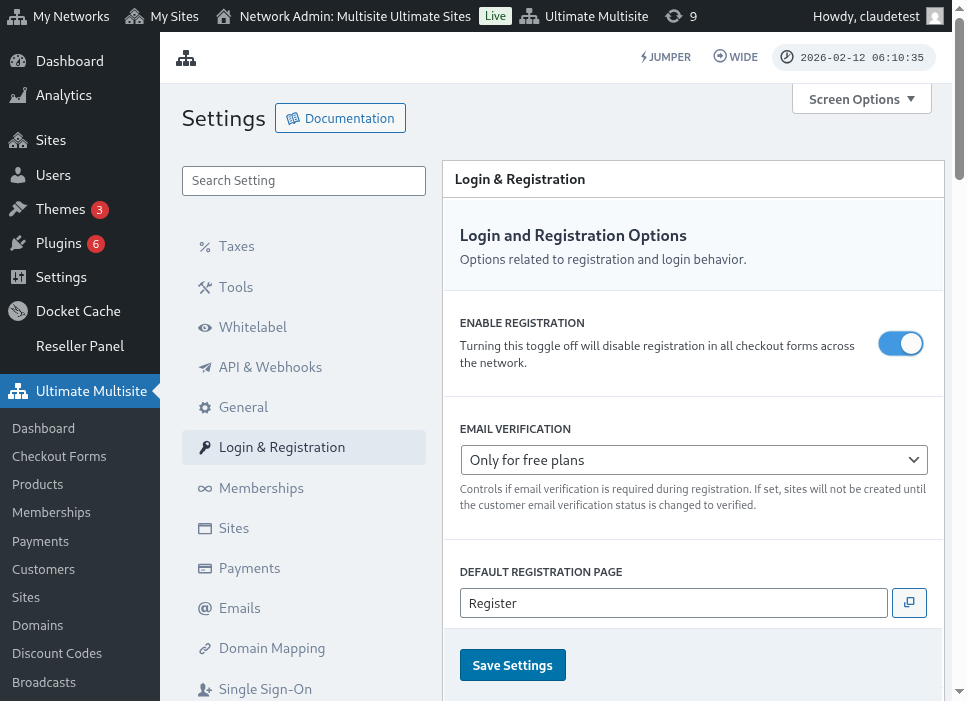
Task: Open the Payments submenu in left sidebar
Action: [x=40, y=542]
